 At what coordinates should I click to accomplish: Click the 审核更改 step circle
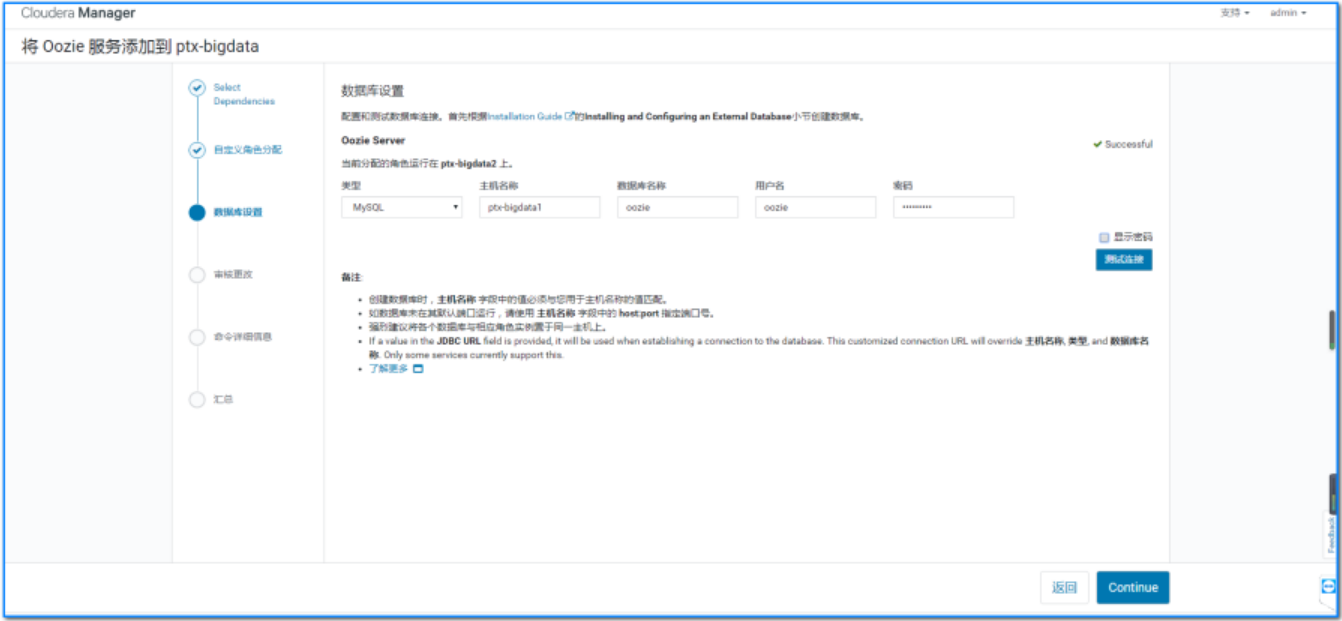point(197,274)
